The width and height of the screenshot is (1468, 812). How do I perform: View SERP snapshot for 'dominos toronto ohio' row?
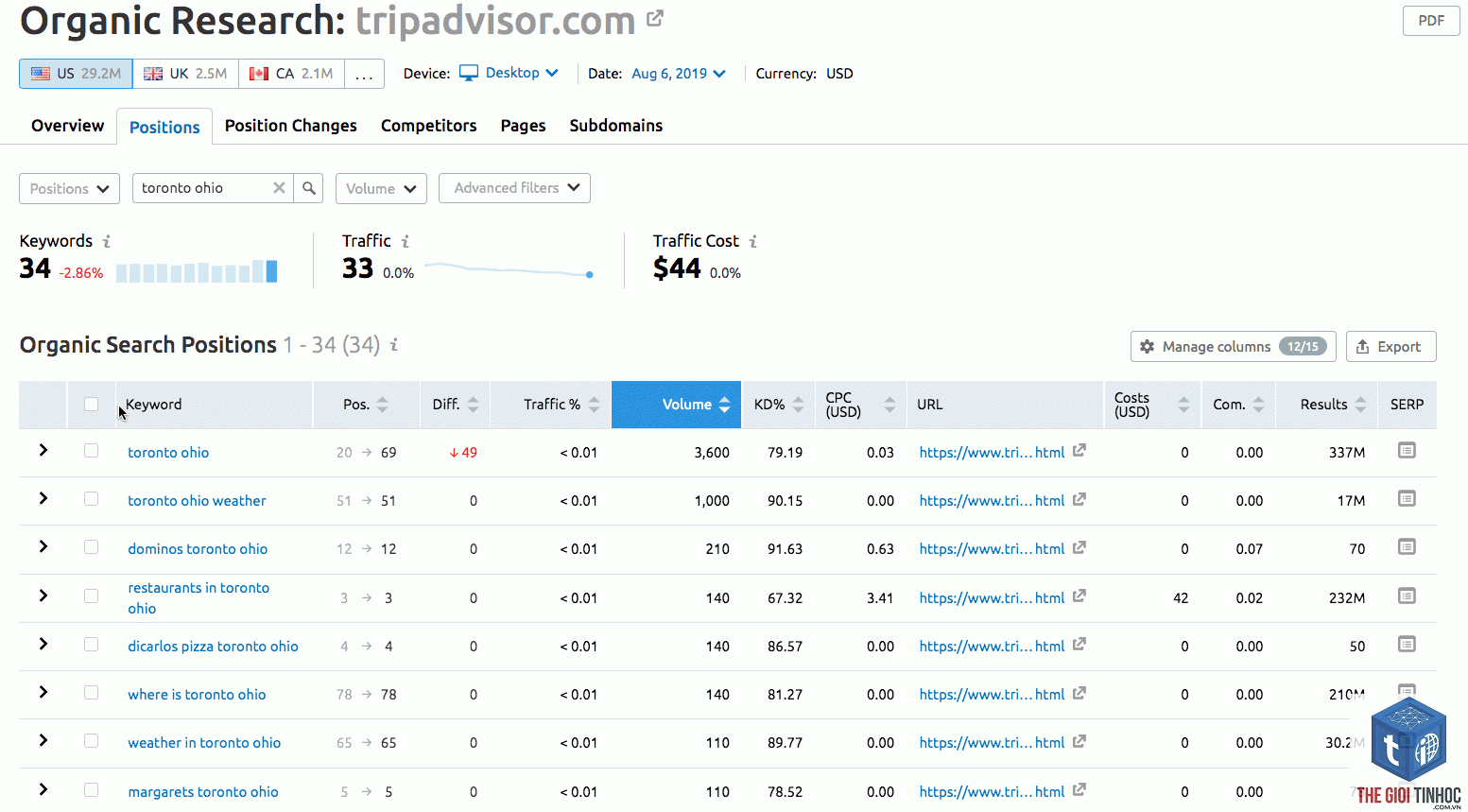(1407, 547)
